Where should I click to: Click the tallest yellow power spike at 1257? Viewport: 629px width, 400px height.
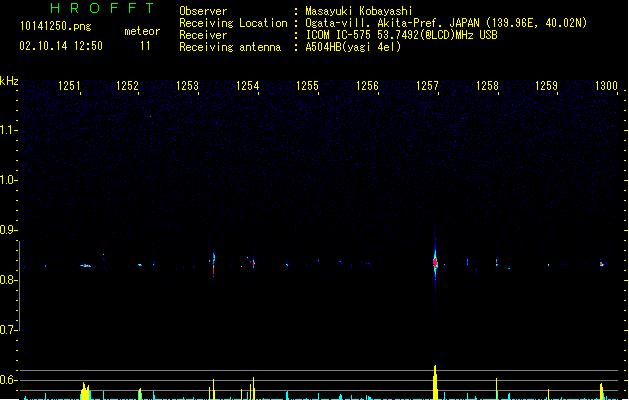[x=435, y=382]
